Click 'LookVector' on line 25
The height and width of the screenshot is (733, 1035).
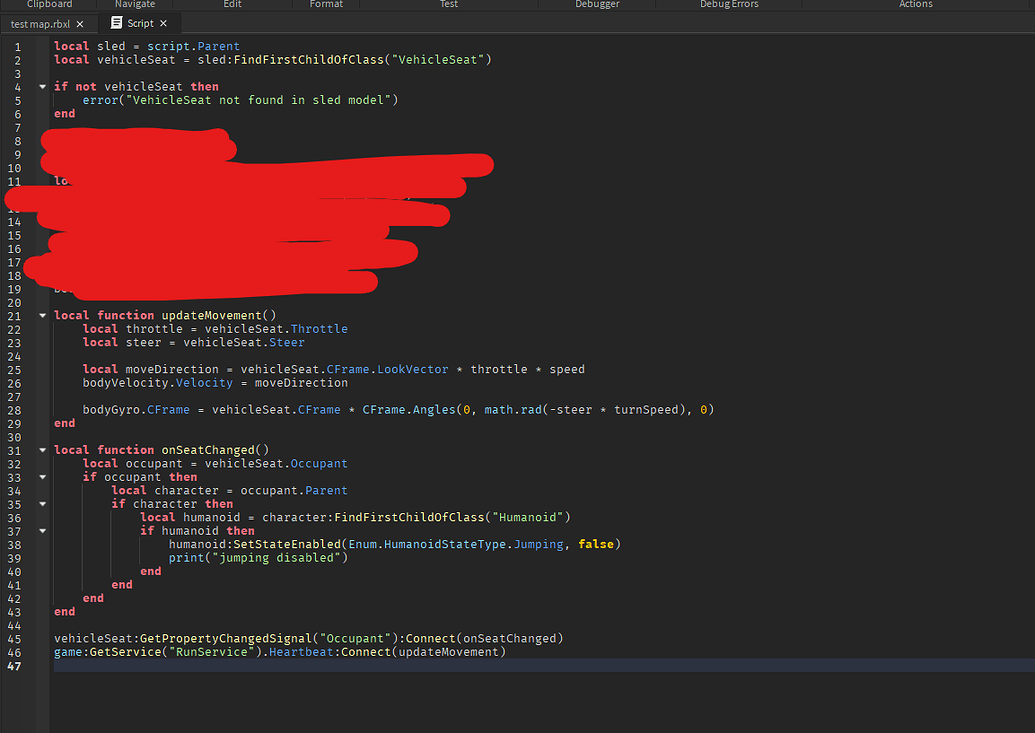coord(413,369)
